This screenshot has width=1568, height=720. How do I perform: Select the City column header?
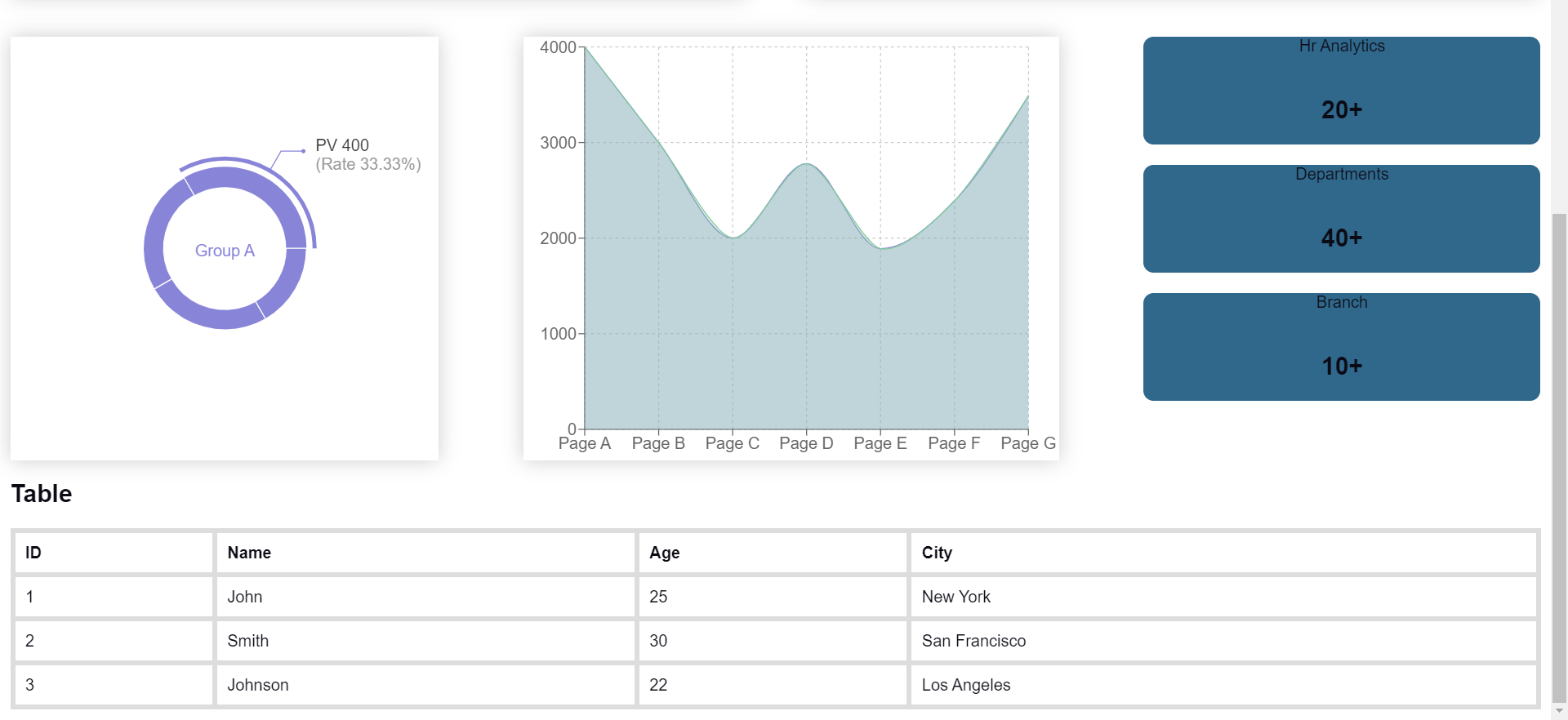coord(937,553)
